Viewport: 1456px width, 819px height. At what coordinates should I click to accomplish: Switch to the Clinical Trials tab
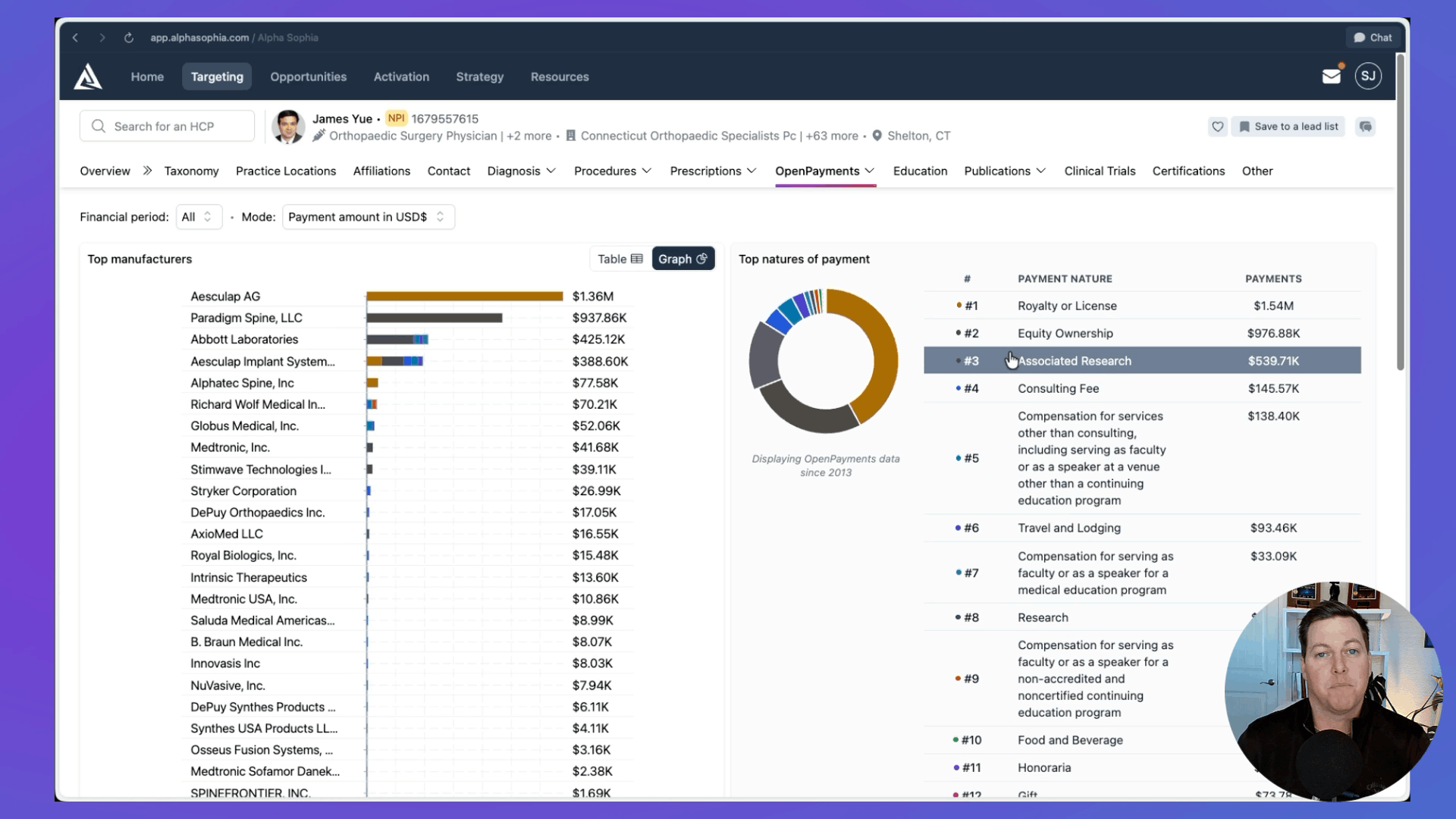pos(1100,171)
